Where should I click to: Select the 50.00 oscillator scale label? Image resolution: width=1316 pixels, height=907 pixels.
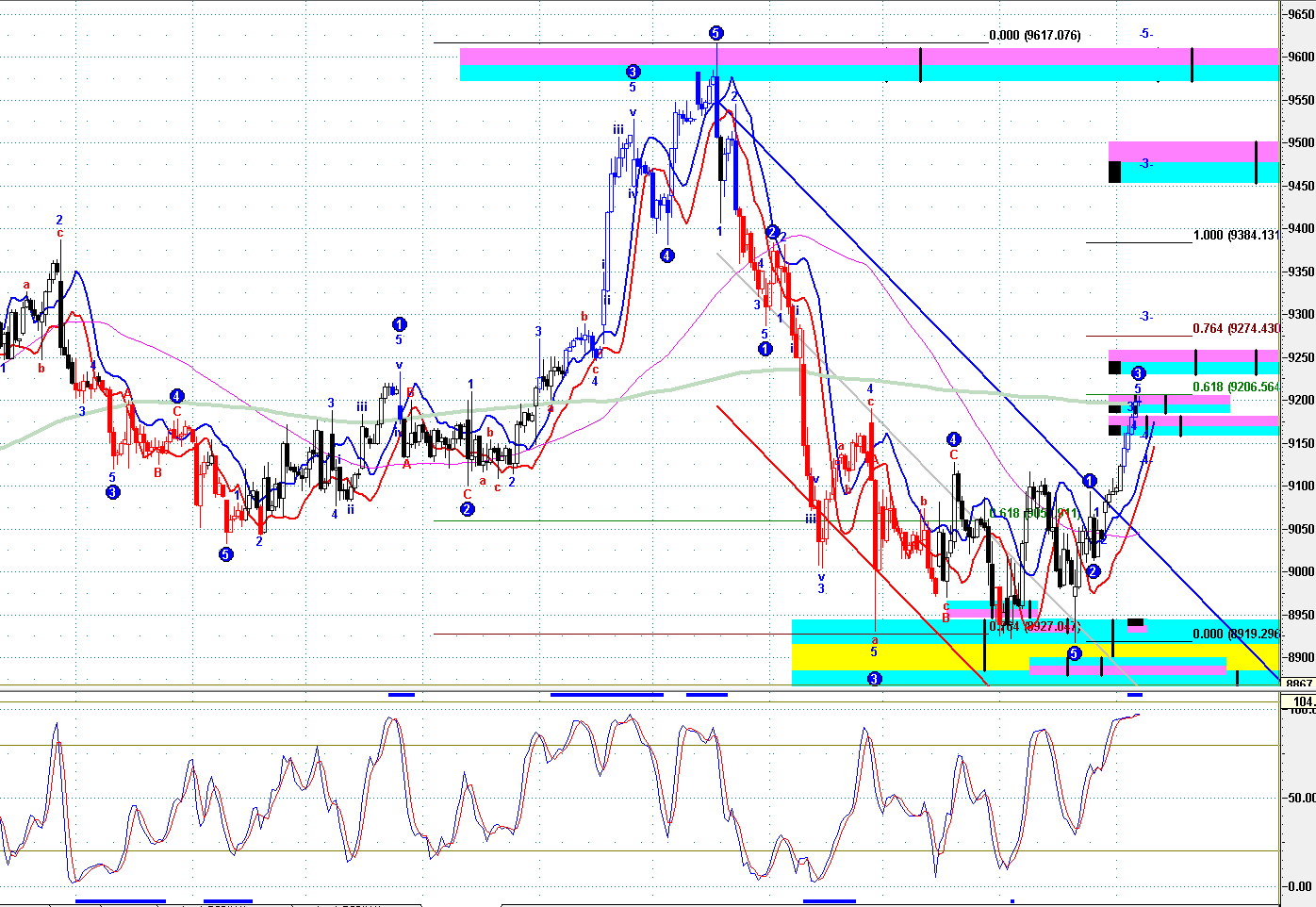(1301, 798)
